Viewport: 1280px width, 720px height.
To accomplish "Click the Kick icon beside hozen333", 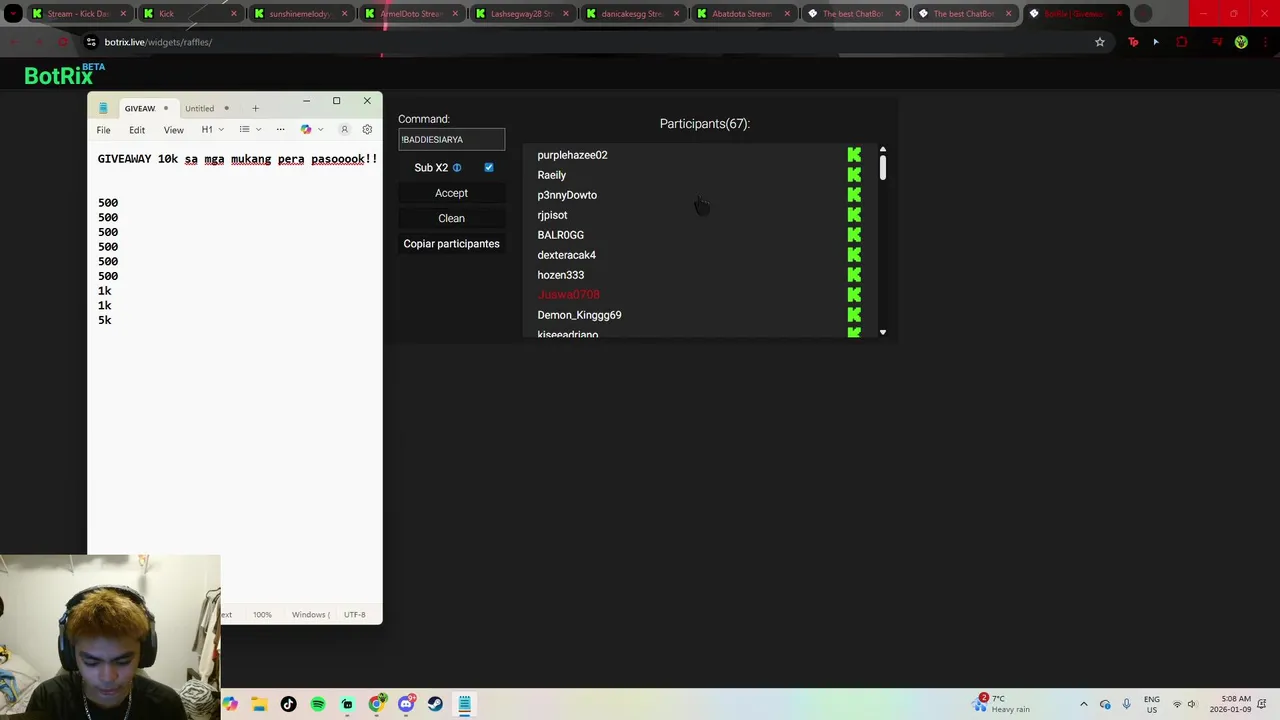I will pos(854,275).
